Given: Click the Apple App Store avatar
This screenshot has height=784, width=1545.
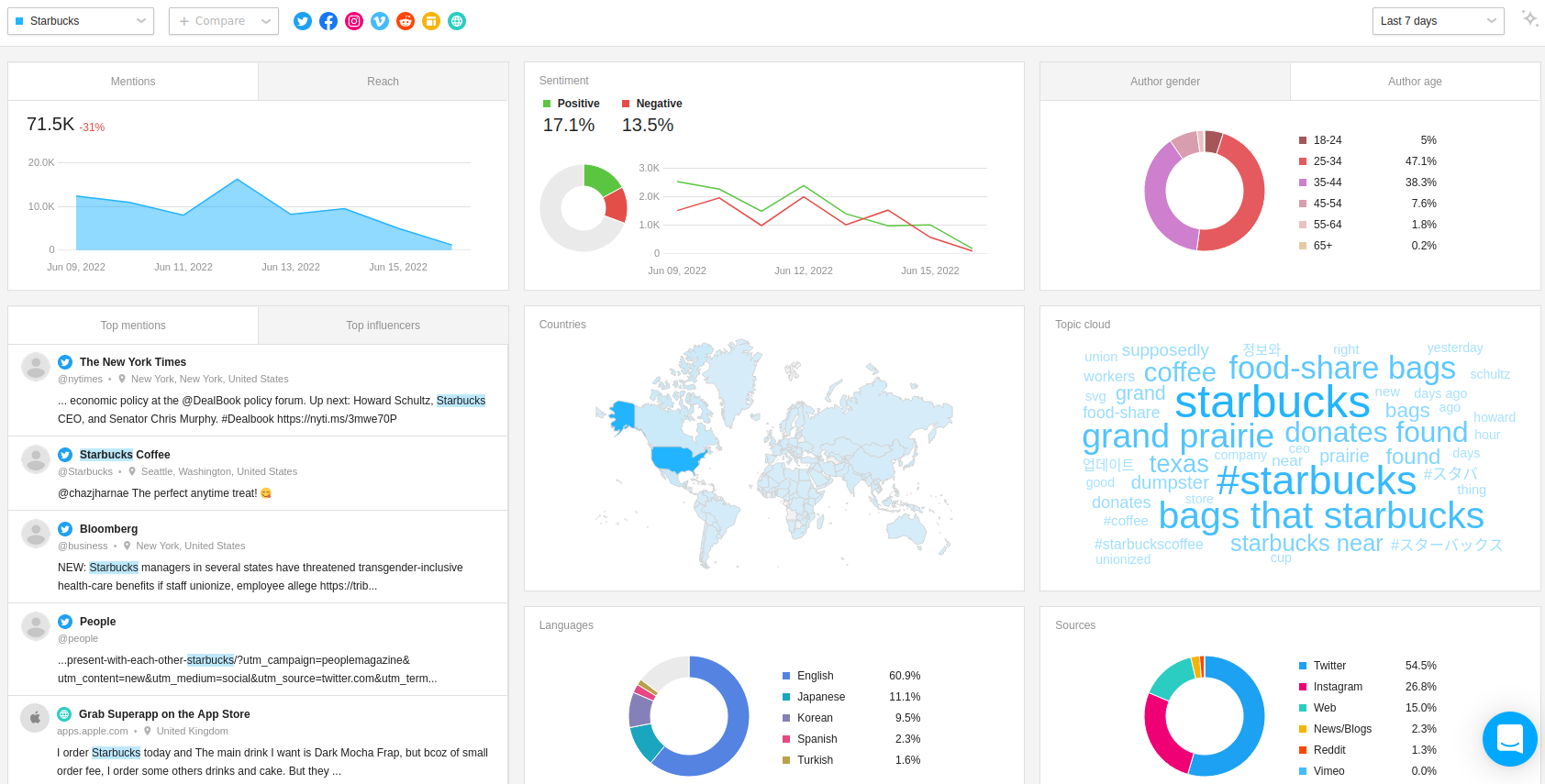Looking at the screenshot, I should [35, 718].
